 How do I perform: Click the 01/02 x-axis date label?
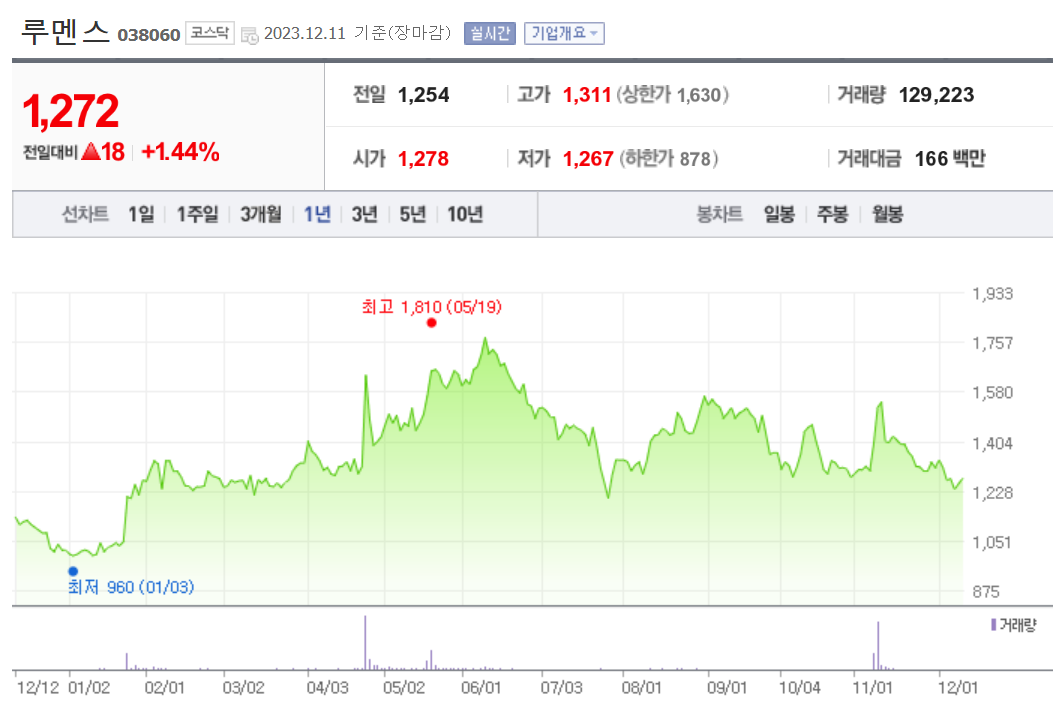click(89, 688)
